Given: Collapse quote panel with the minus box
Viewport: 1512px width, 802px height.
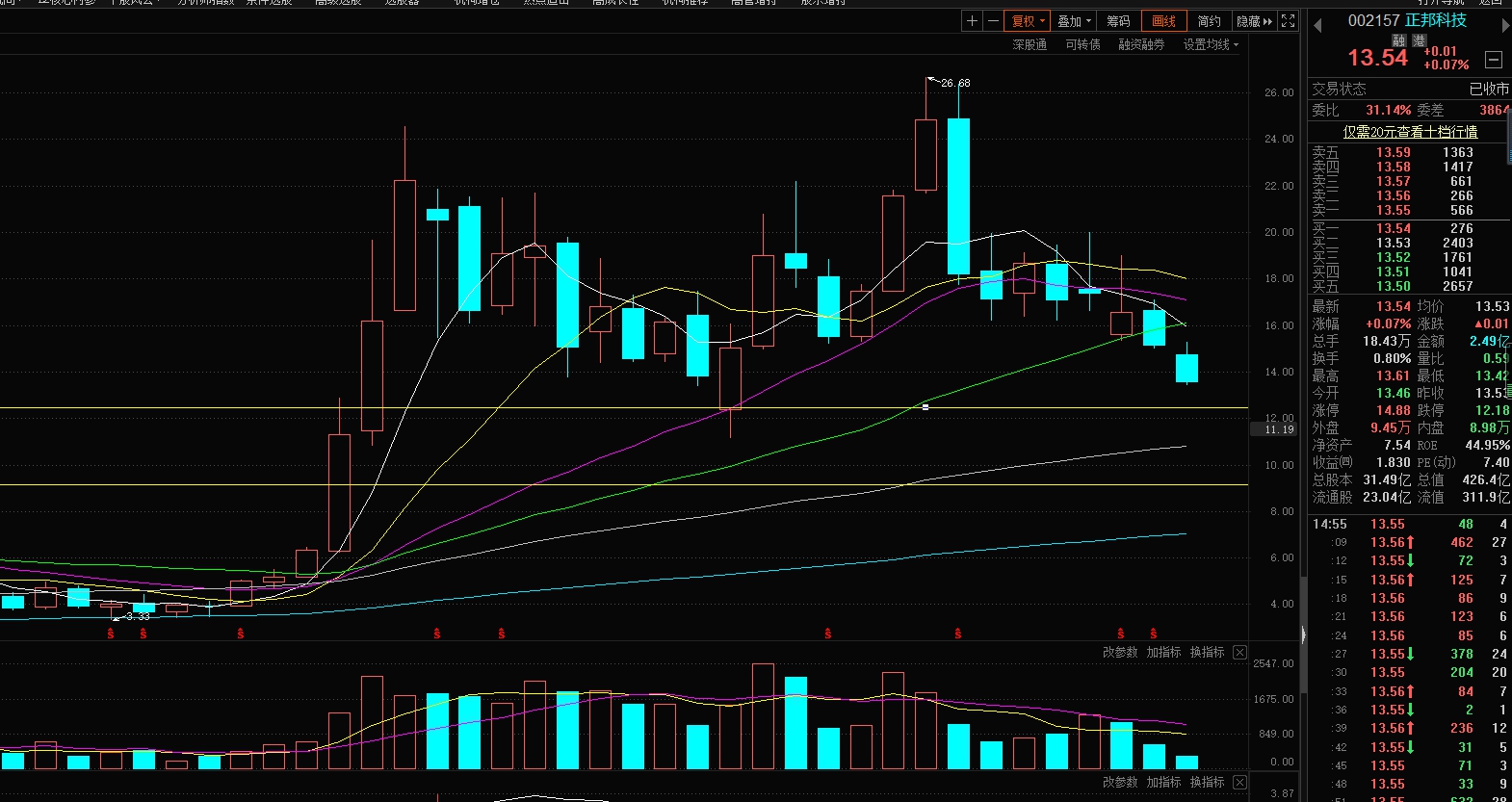Looking at the screenshot, I should (1494, 60).
